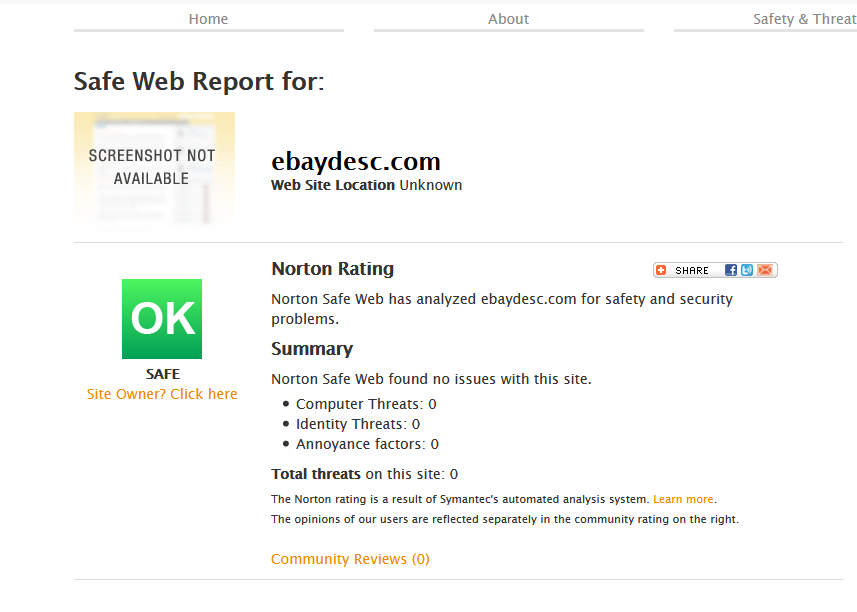
Task: Click the green OK safe rating badge
Action: (x=162, y=319)
